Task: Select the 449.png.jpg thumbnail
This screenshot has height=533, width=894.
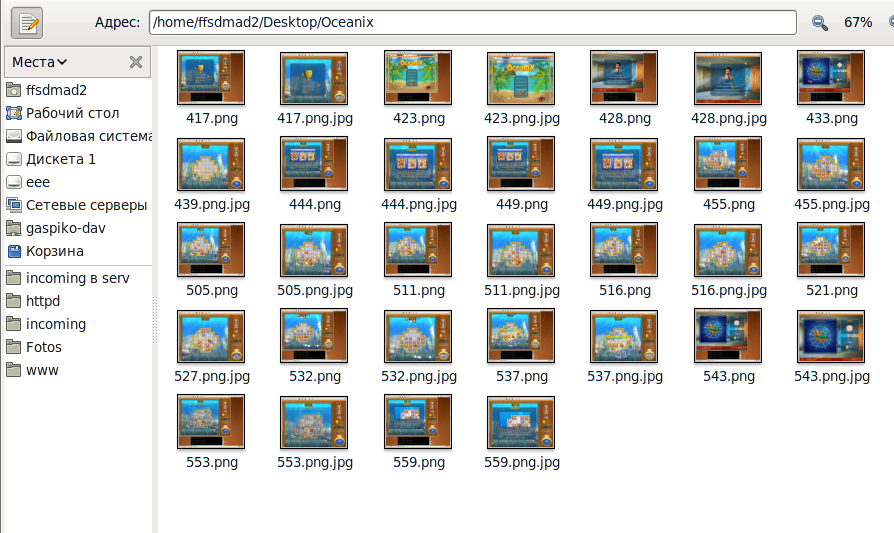Action: coord(624,164)
